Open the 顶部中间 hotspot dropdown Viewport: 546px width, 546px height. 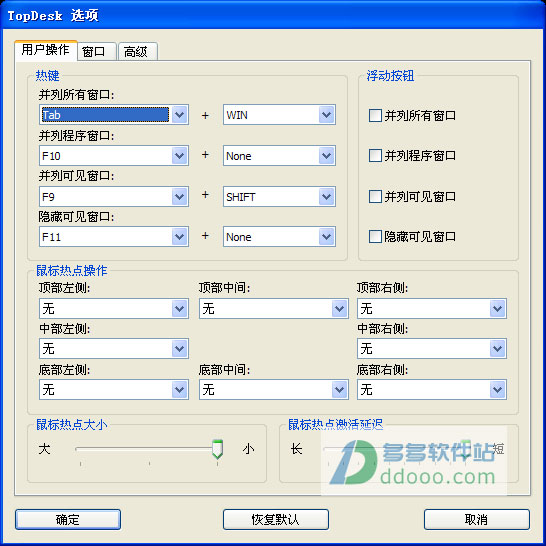pyautogui.click(x=274, y=309)
